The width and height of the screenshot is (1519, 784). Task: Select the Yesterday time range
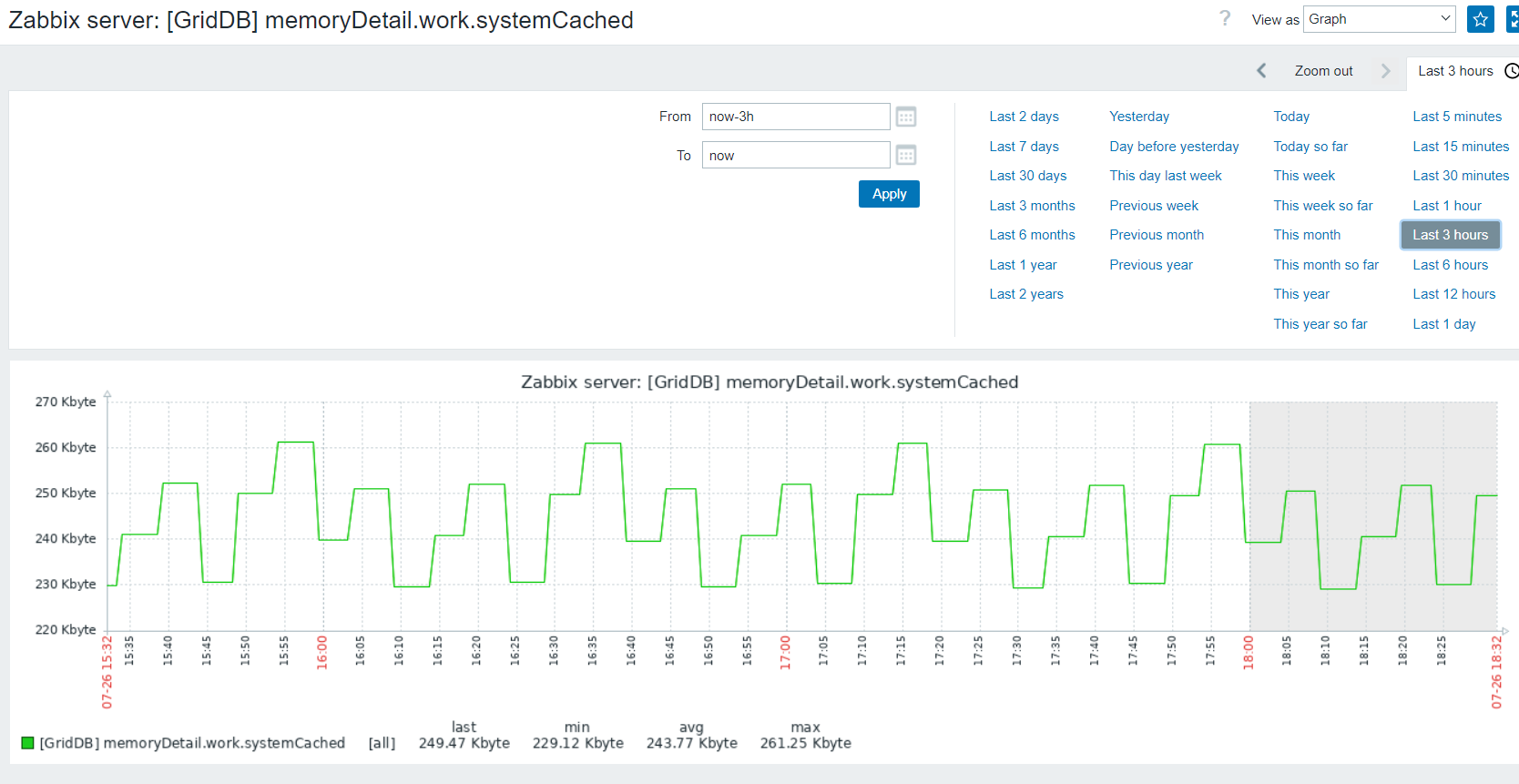point(1138,117)
